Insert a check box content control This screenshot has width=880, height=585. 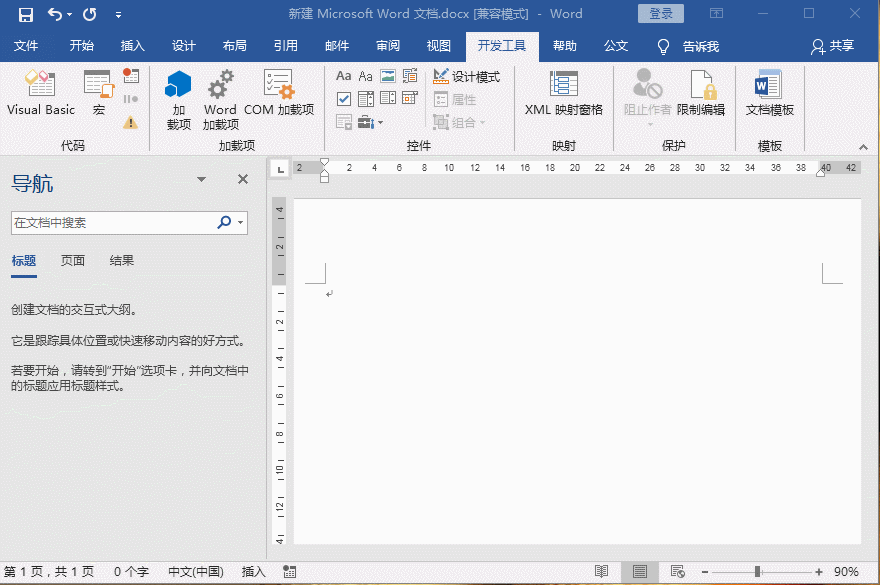point(343,99)
